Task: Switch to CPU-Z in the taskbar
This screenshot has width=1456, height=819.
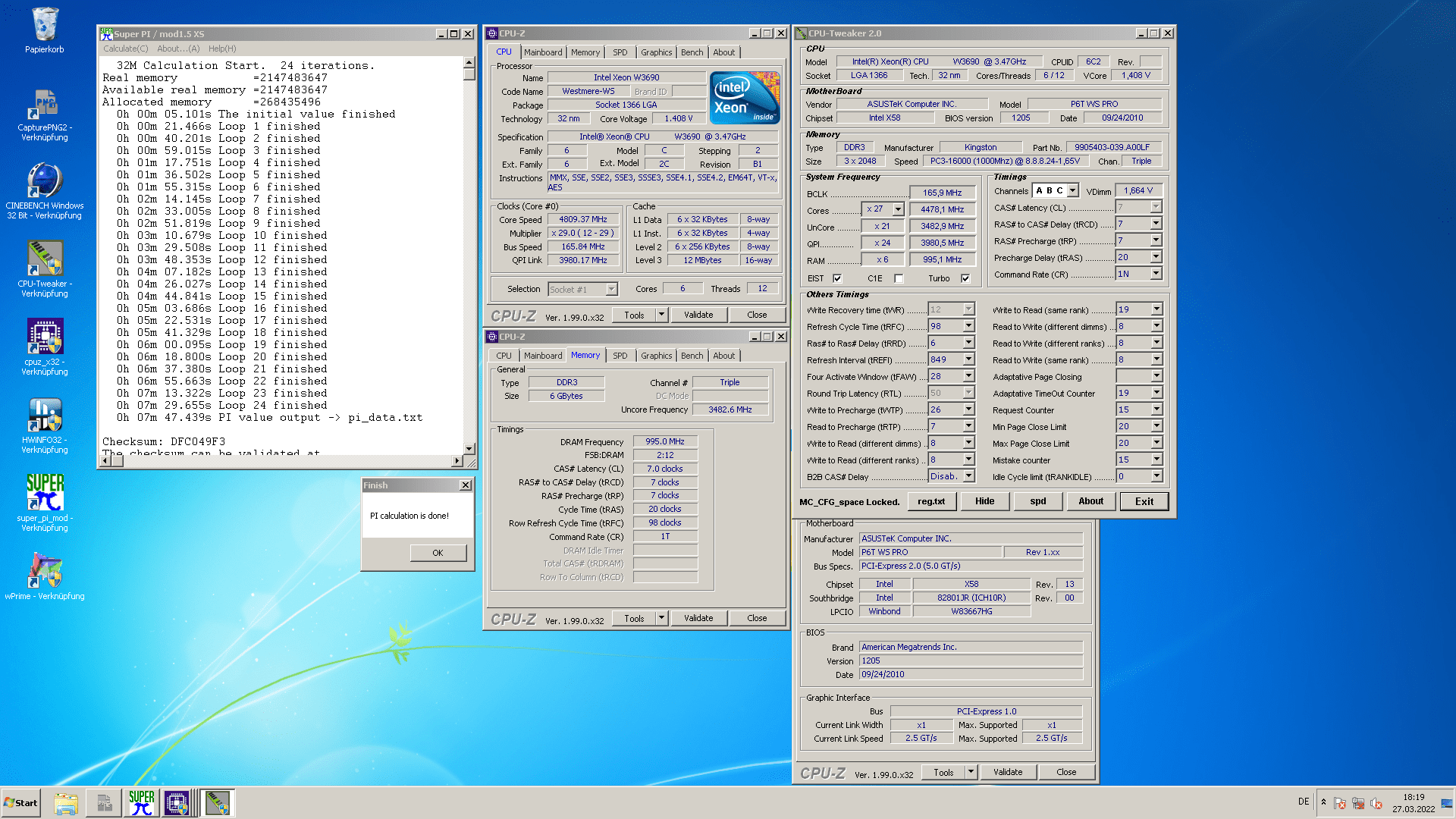Action: point(177,803)
